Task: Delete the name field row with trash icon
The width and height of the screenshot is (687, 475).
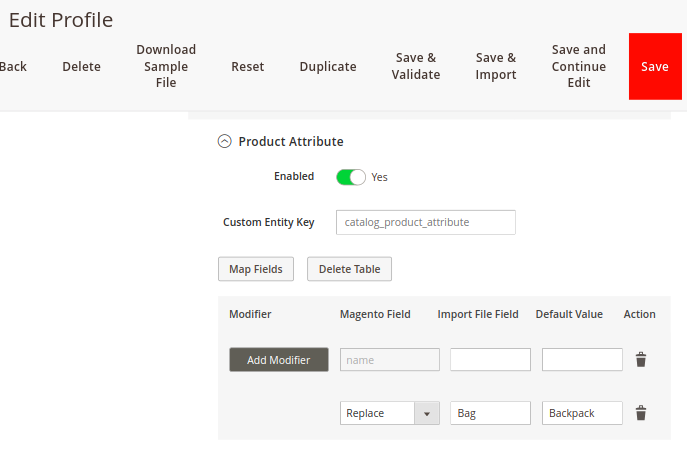Action: [x=641, y=359]
